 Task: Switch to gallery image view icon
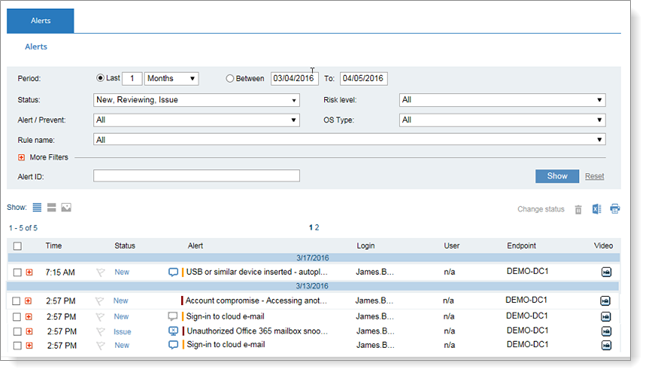point(66,207)
